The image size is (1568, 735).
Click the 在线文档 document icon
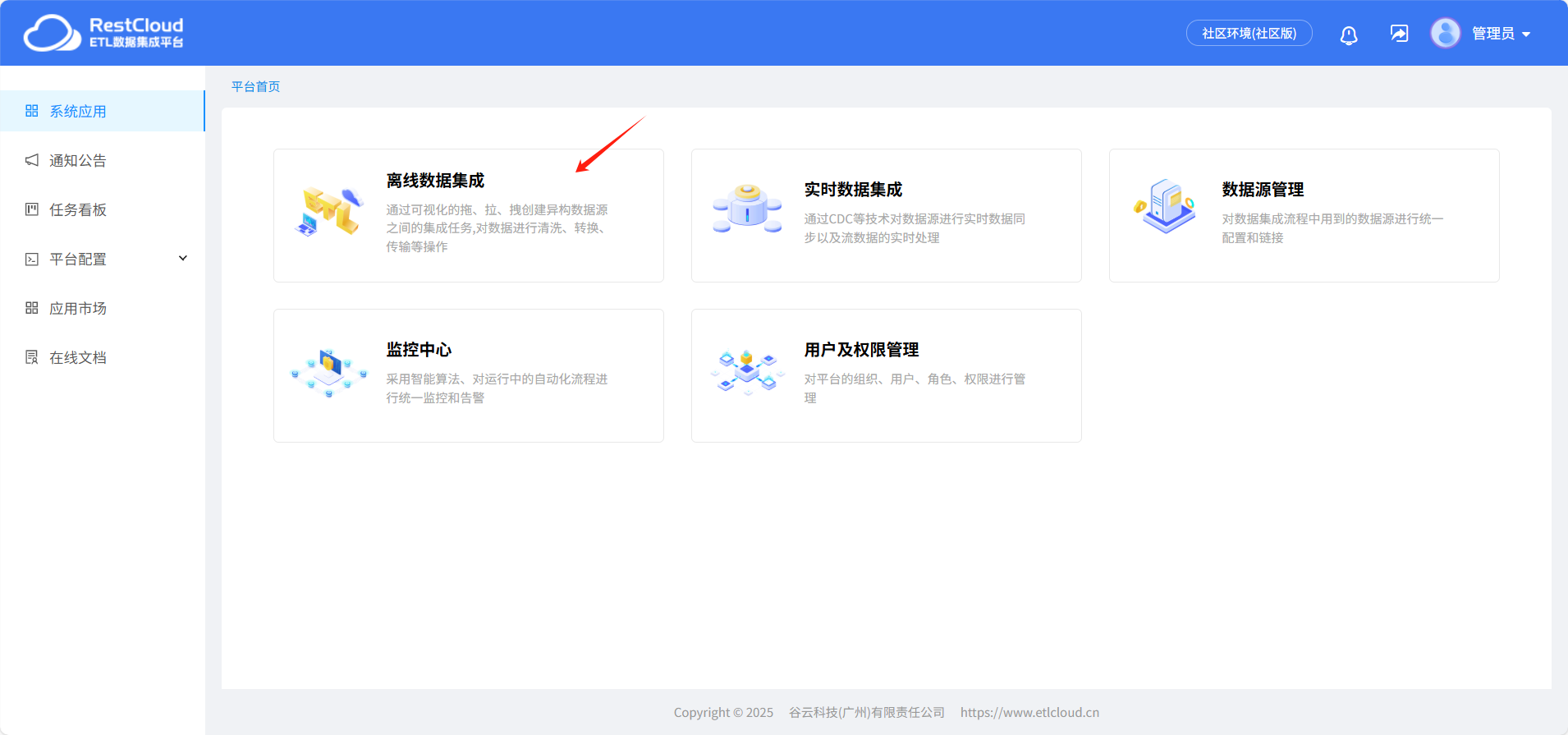click(32, 357)
